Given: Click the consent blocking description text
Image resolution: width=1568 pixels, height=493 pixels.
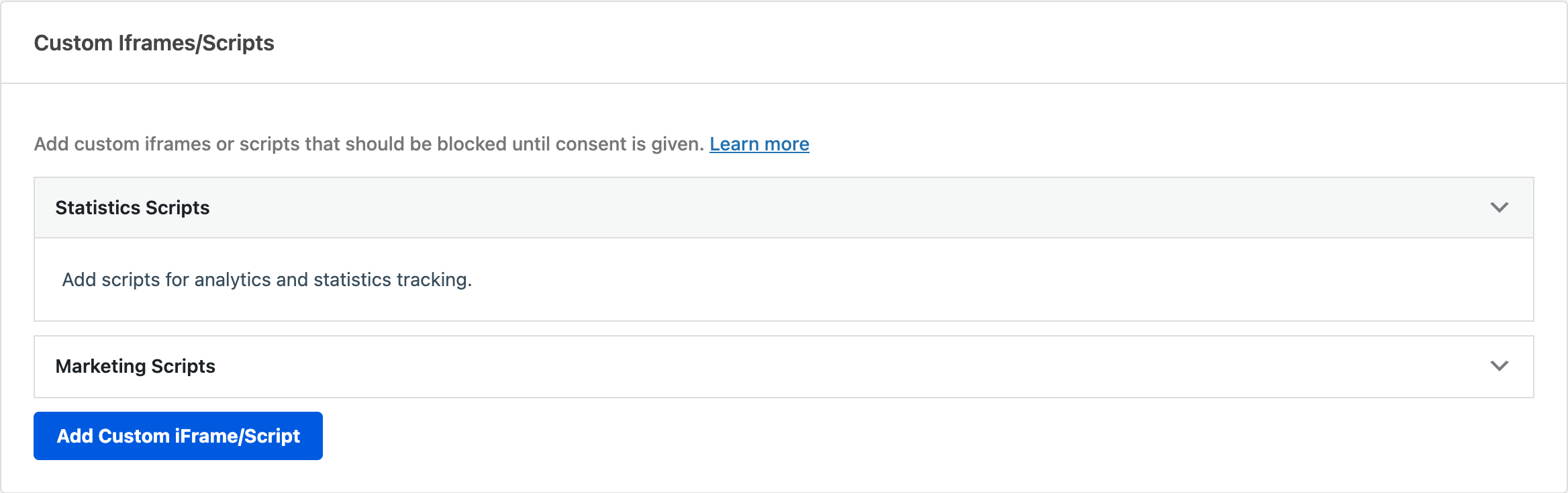Looking at the screenshot, I should coord(369,144).
